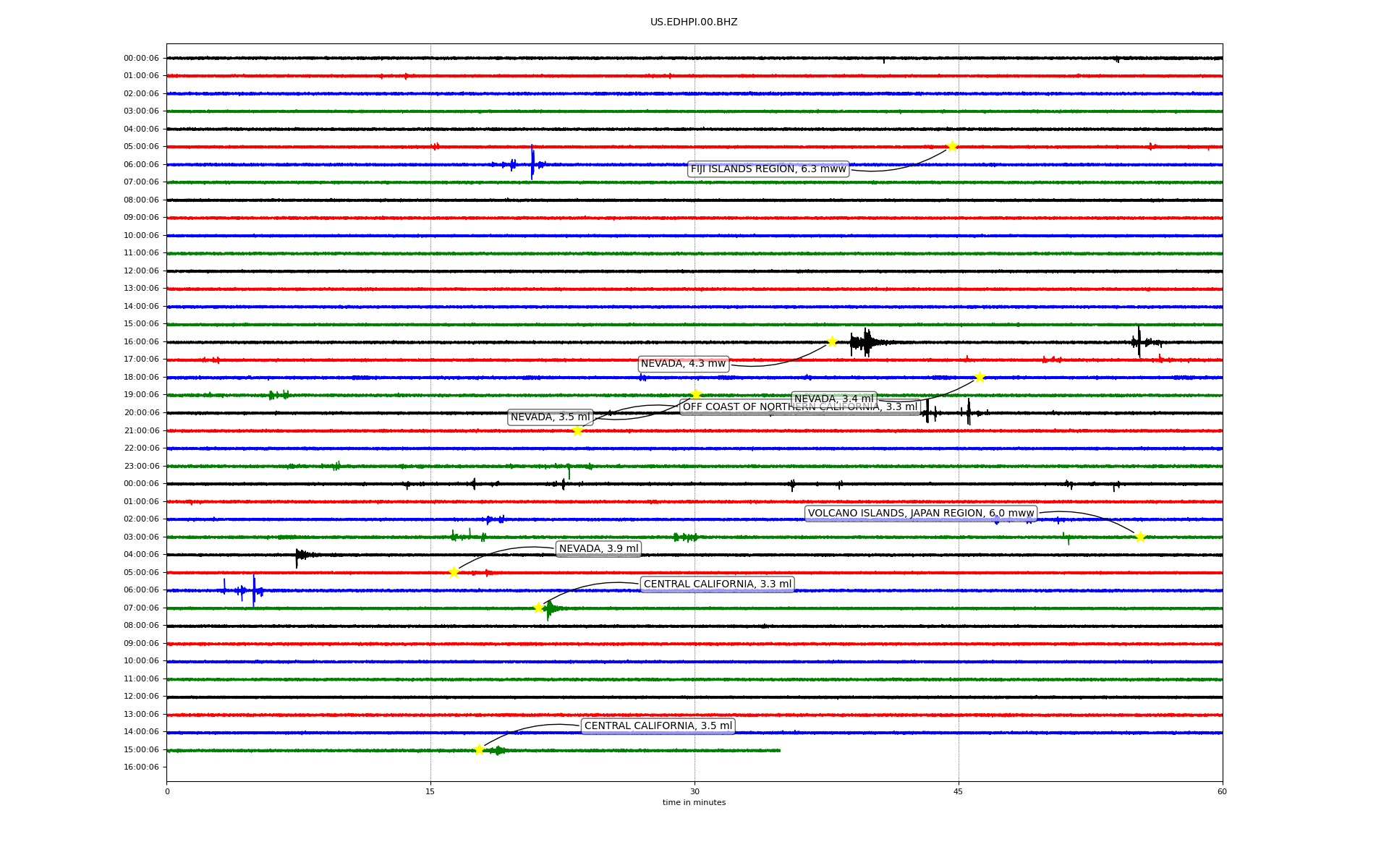
Task: Click the US.EDHPI.00.BHZ plot title
Action: click(694, 22)
